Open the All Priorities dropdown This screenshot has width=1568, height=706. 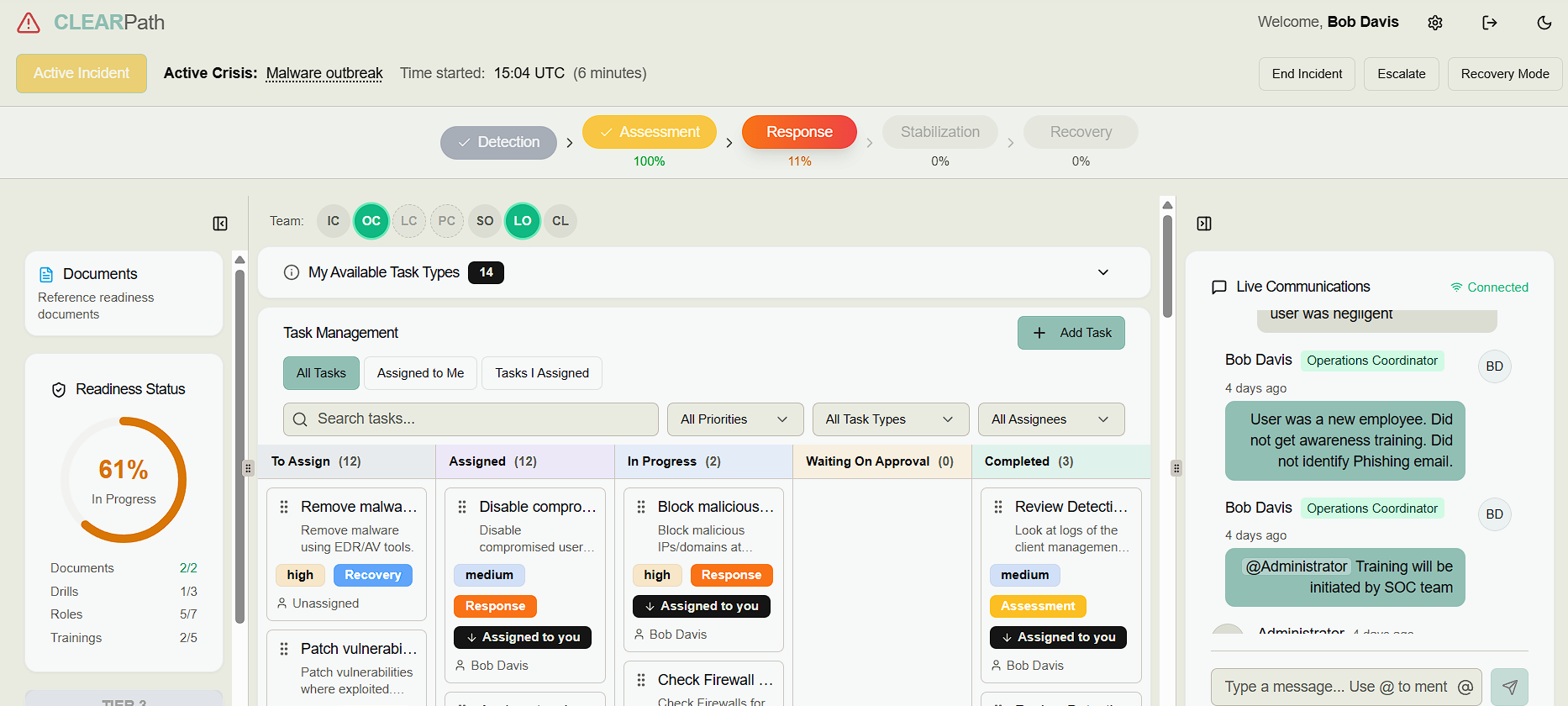pos(735,419)
